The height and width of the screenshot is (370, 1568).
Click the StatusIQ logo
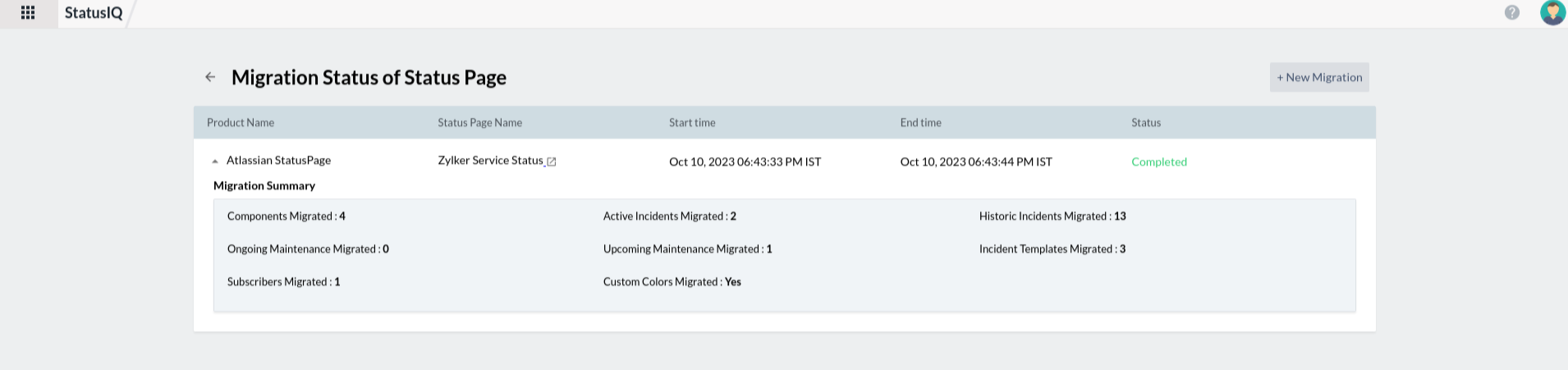click(x=94, y=13)
